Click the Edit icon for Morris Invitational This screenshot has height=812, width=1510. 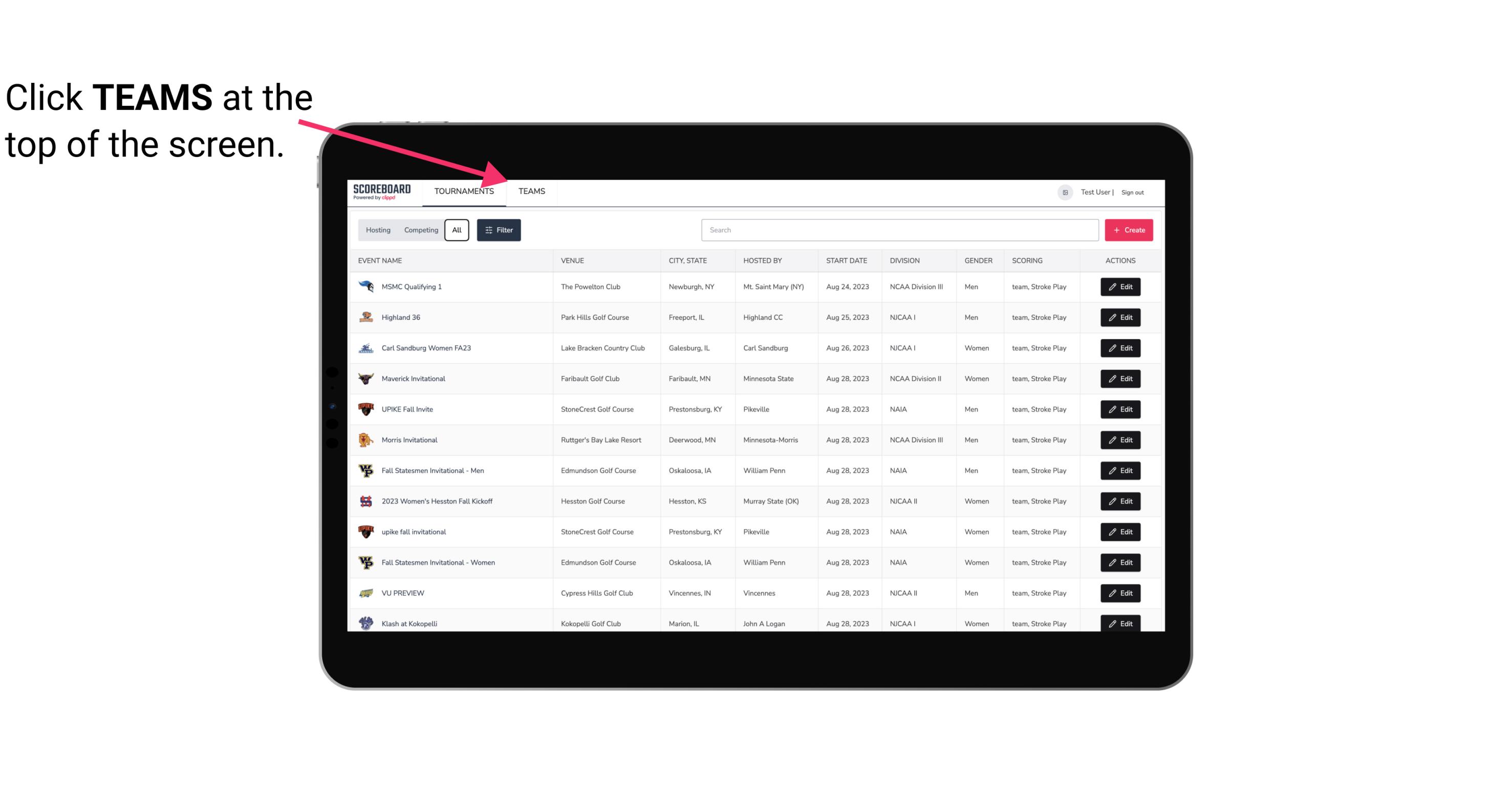[1120, 440]
